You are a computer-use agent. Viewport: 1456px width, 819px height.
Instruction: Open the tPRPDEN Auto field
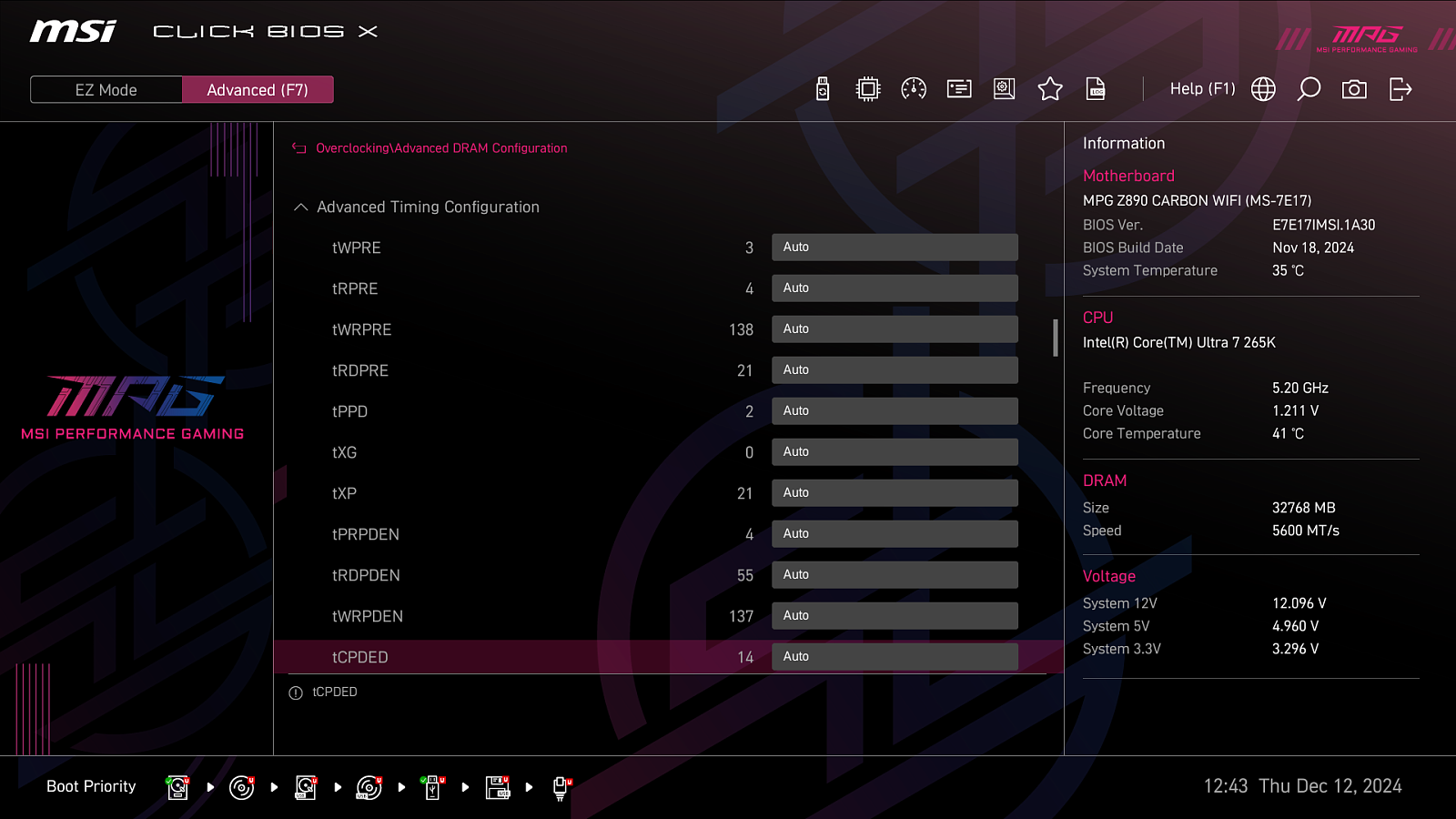pyautogui.click(x=895, y=534)
